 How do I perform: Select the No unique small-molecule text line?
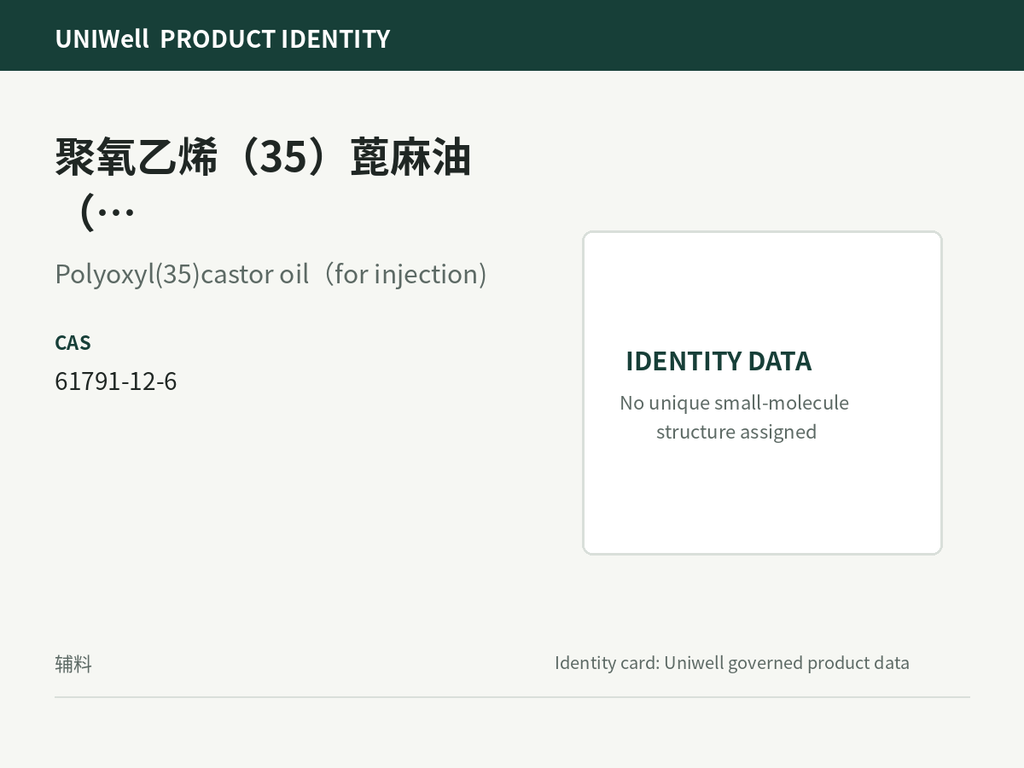tap(734, 403)
